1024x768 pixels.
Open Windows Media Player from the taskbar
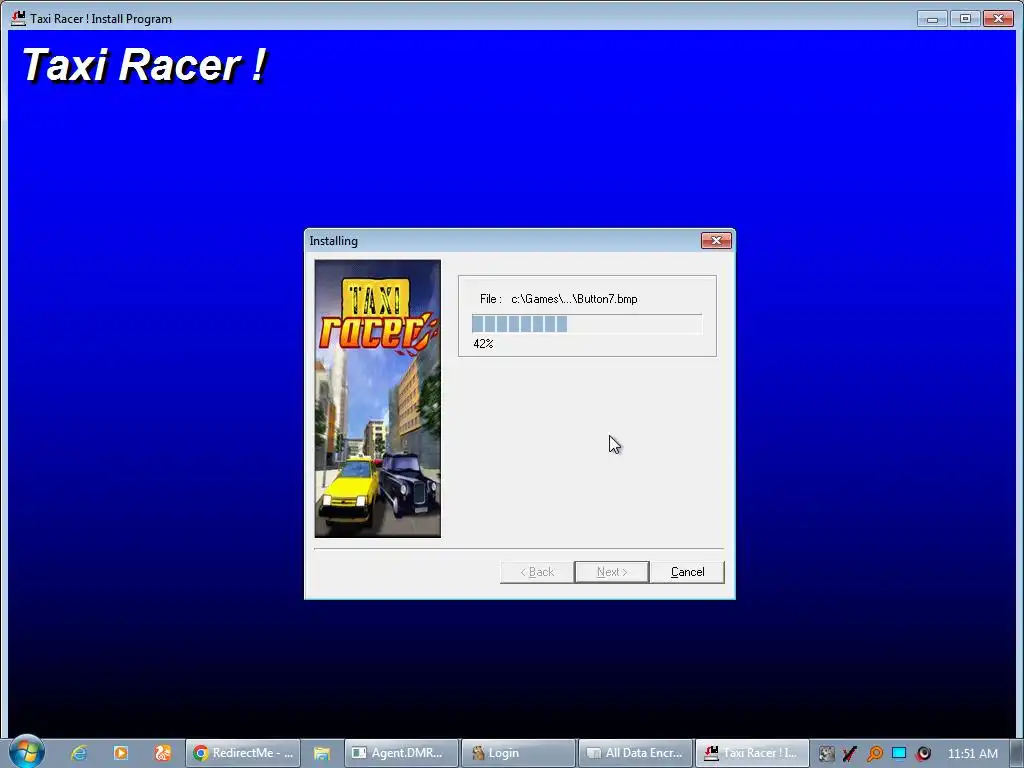point(121,753)
